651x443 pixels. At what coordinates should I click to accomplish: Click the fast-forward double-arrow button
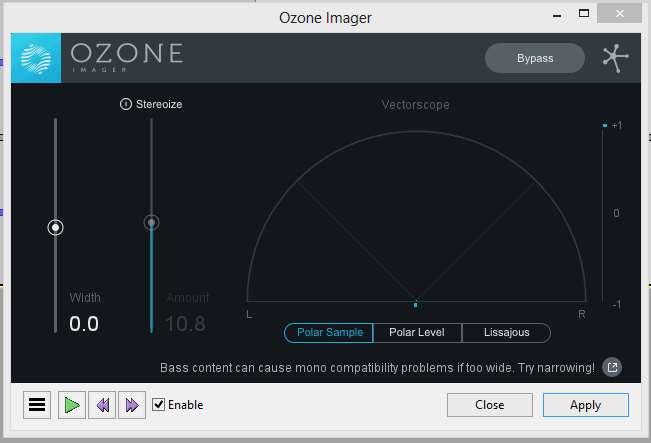coord(132,405)
